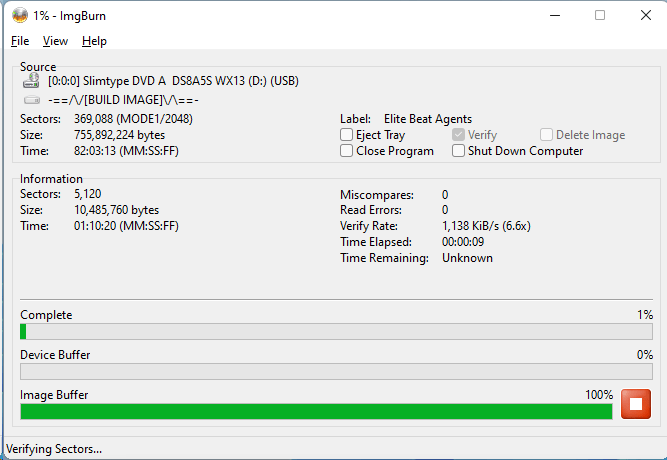This screenshot has height=460, width=667.
Task: Click the 10,485,760 bytes size value
Action: [x=117, y=210]
